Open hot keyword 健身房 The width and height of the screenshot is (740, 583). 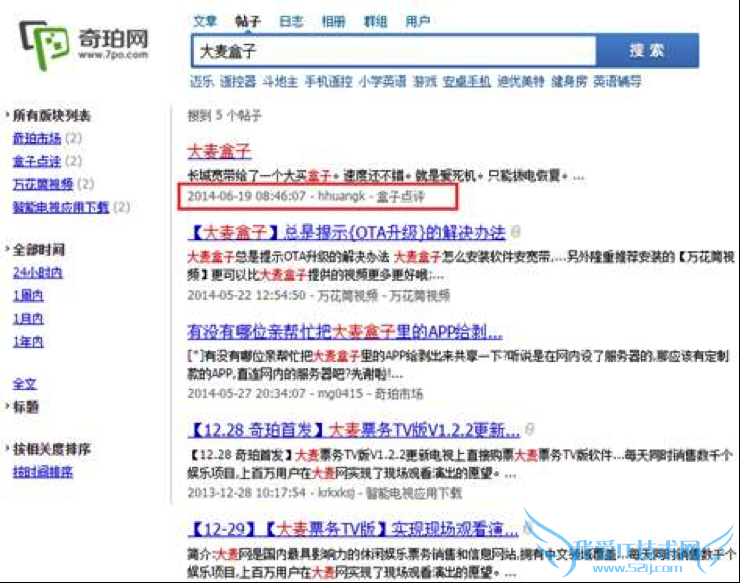coord(569,82)
